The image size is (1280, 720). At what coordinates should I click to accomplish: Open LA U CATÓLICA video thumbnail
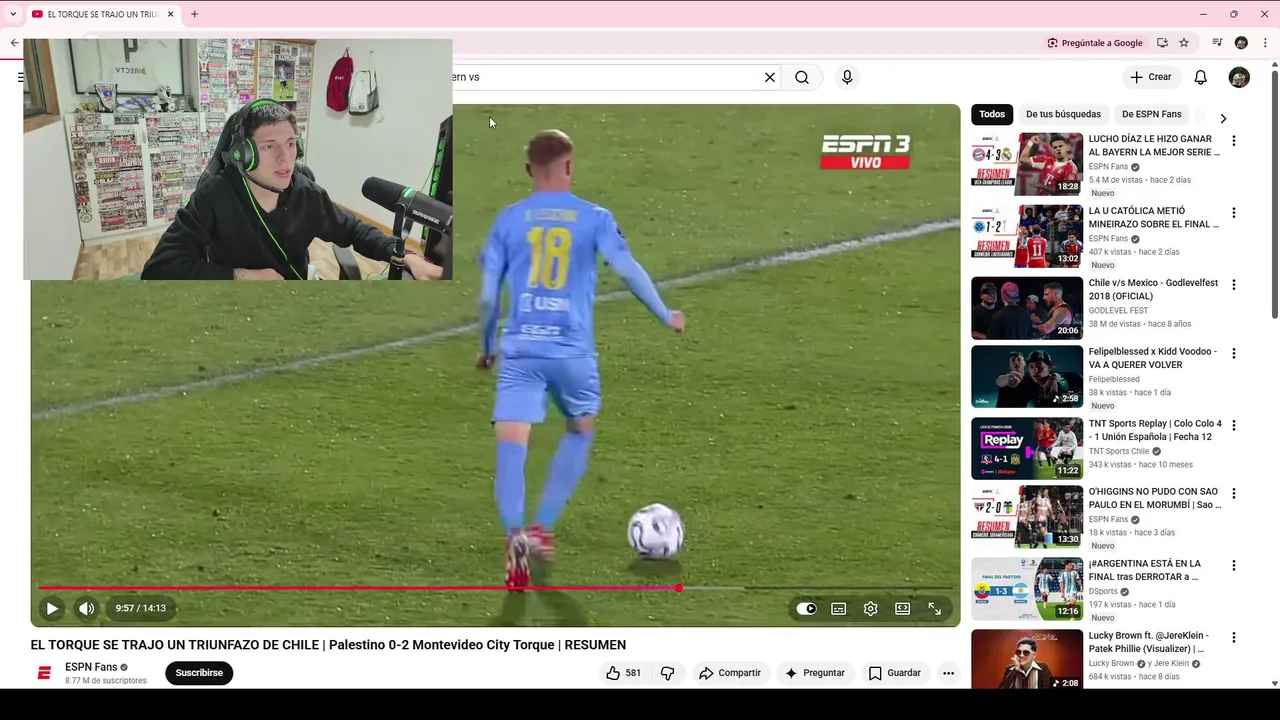pos(1027,236)
